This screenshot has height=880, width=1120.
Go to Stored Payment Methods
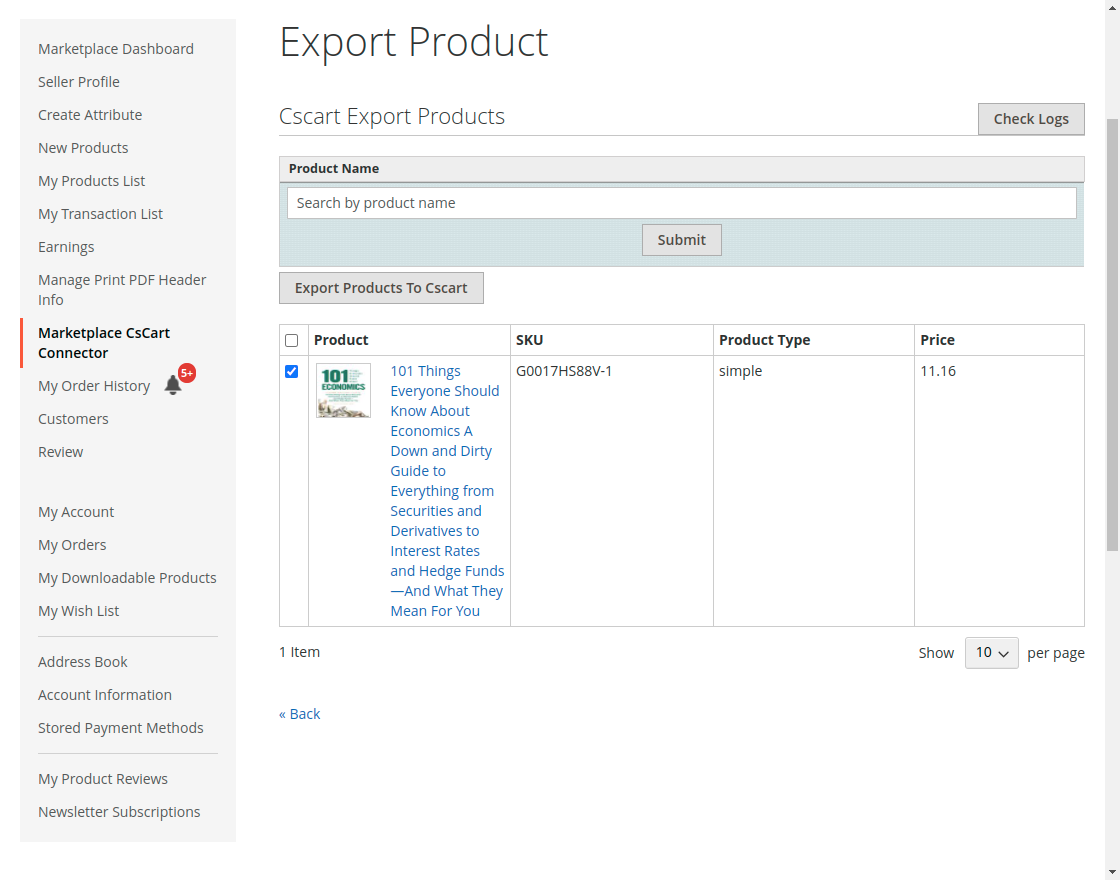pyautogui.click(x=121, y=728)
